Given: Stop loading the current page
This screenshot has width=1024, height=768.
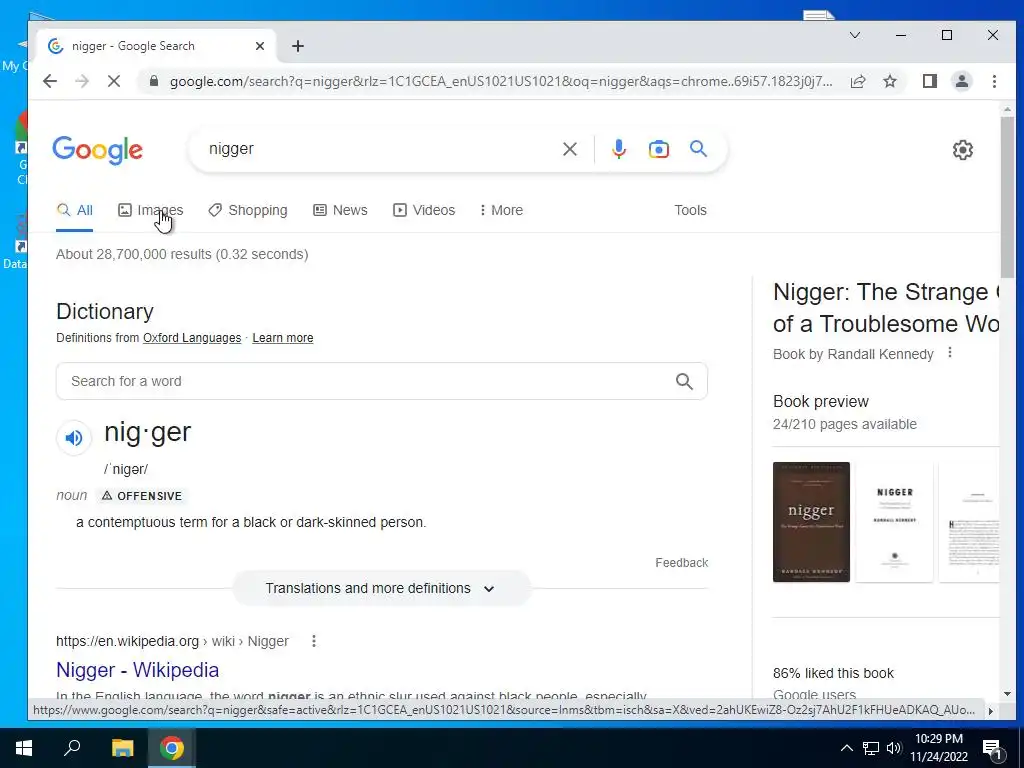Looking at the screenshot, I should [x=114, y=81].
